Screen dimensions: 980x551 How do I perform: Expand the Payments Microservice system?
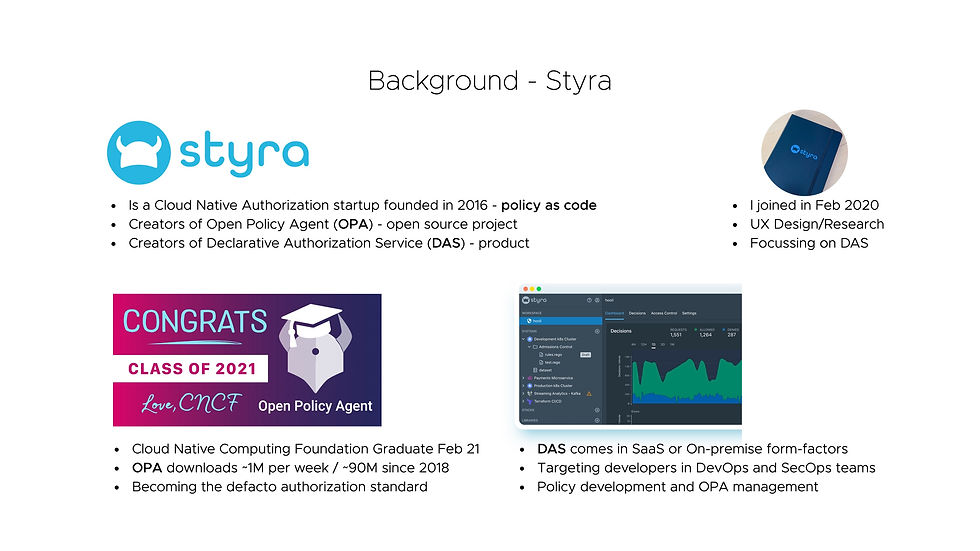(x=523, y=378)
